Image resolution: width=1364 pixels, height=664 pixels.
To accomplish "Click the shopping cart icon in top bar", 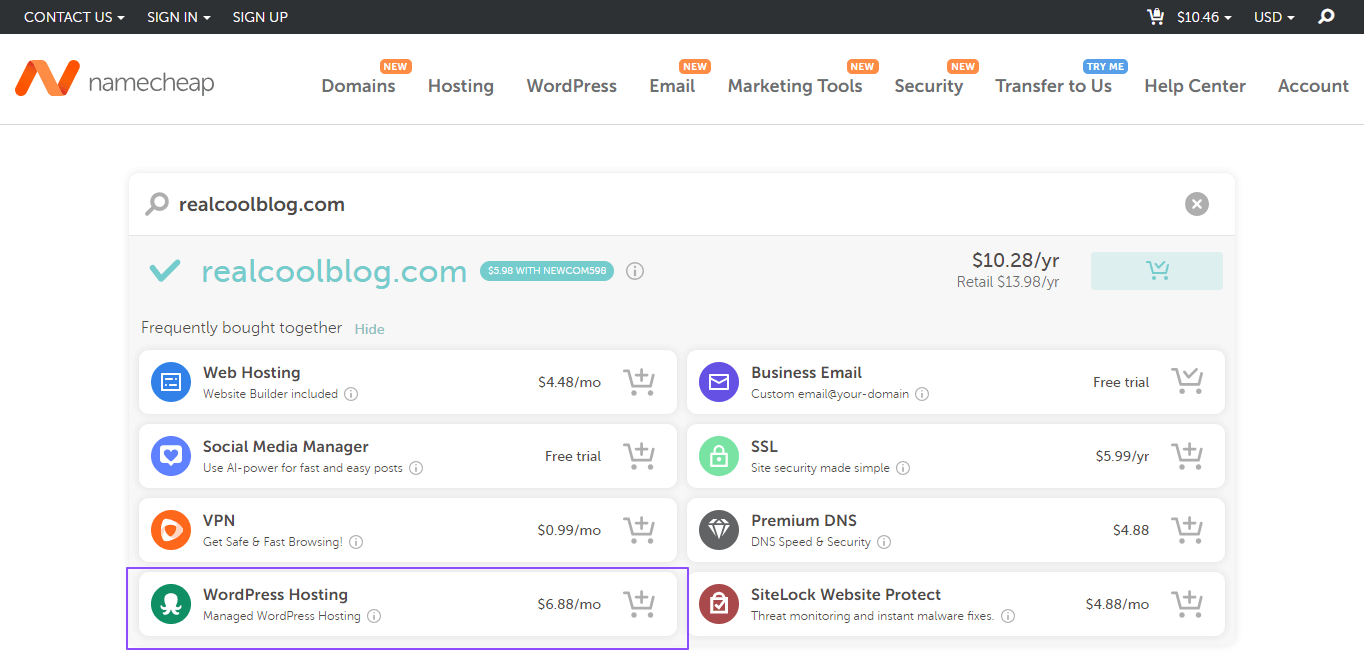I will (1156, 17).
